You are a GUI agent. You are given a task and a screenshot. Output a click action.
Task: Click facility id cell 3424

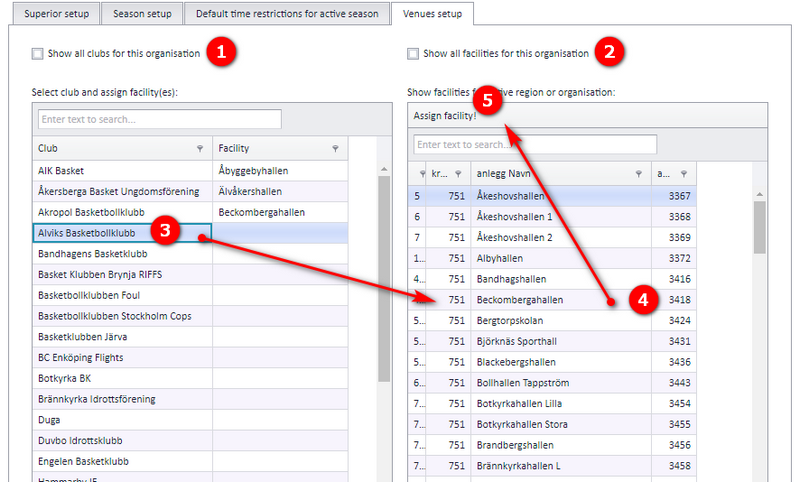[x=674, y=320]
